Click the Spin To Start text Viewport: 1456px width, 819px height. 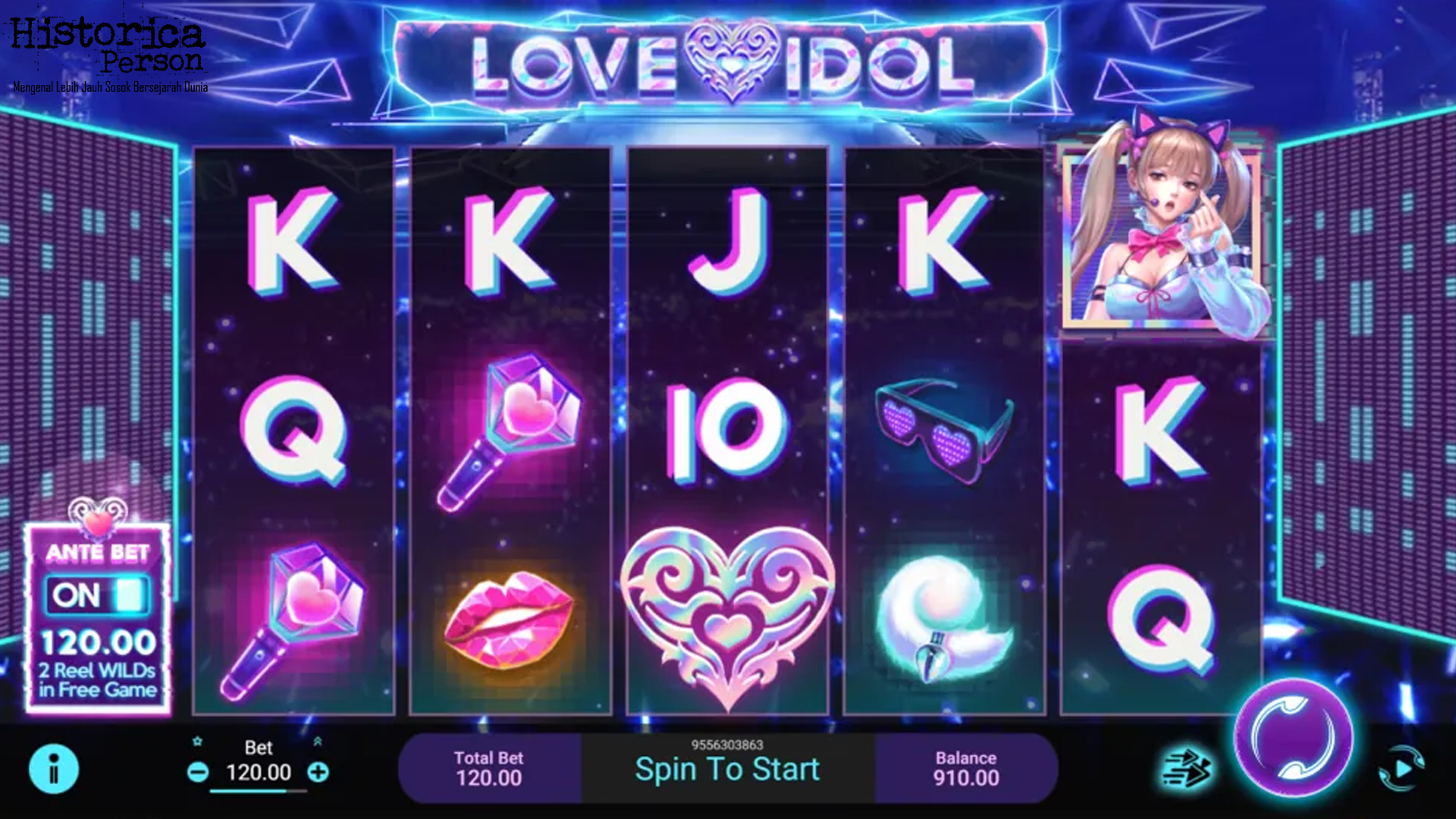727,770
